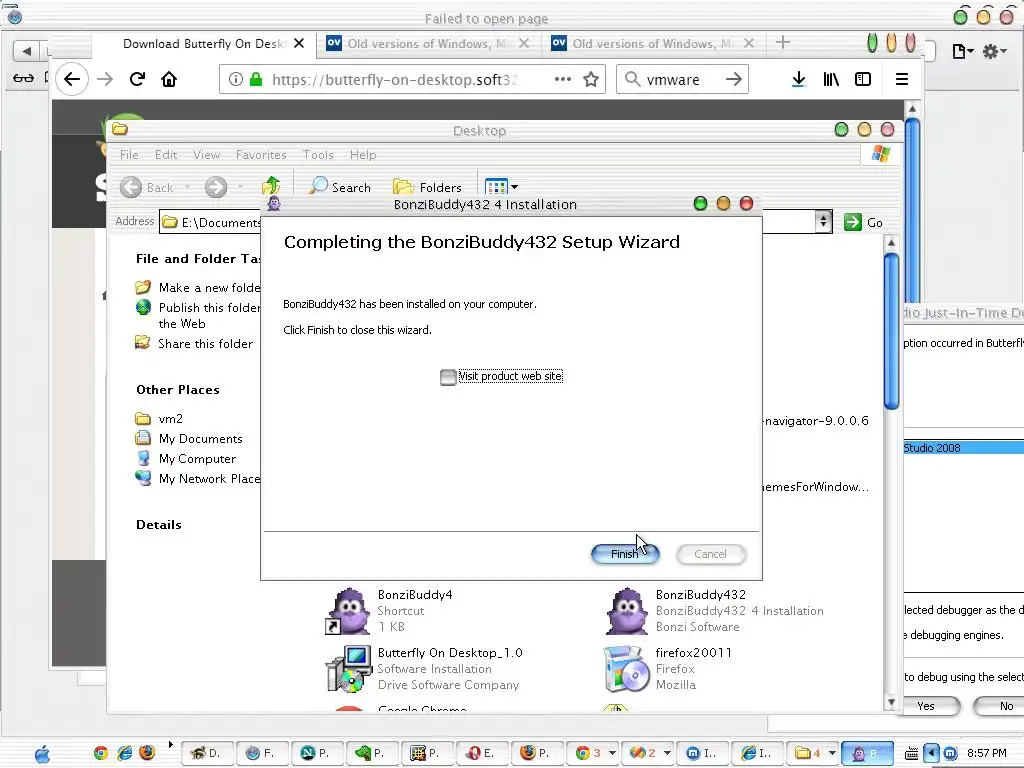1024x768 pixels.
Task: Submit the search with arrow button
Action: tap(734, 79)
